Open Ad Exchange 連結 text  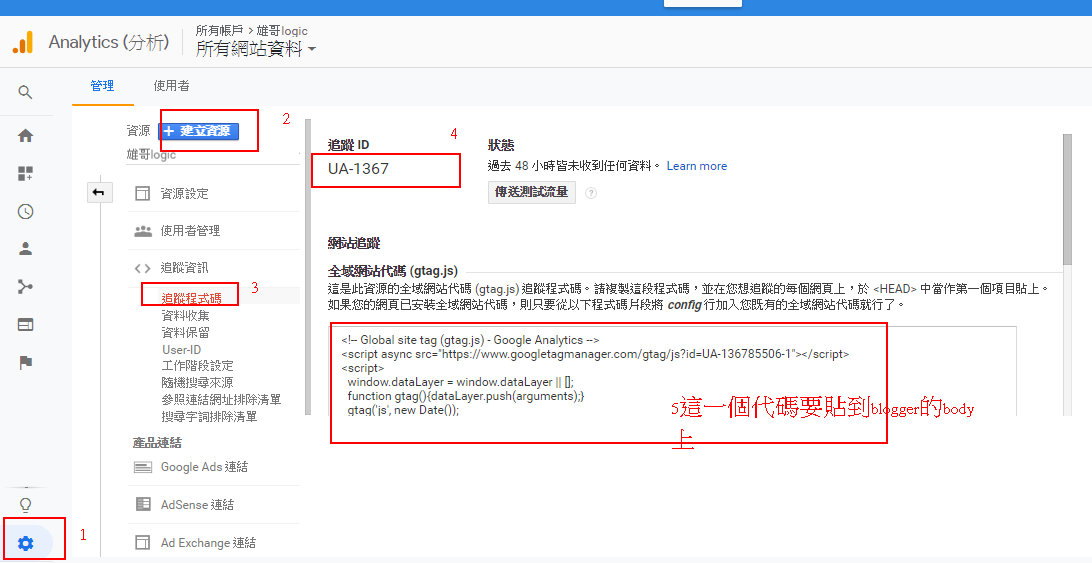[x=208, y=542]
